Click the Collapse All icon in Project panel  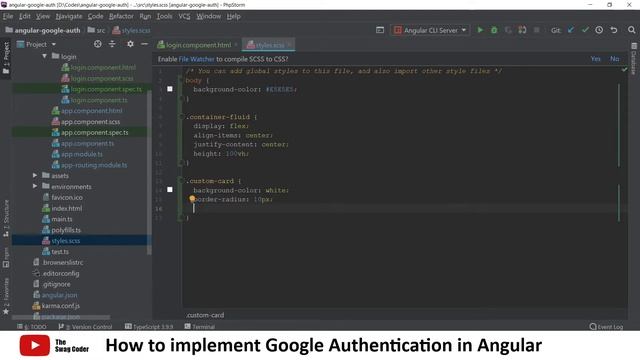coord(112,44)
